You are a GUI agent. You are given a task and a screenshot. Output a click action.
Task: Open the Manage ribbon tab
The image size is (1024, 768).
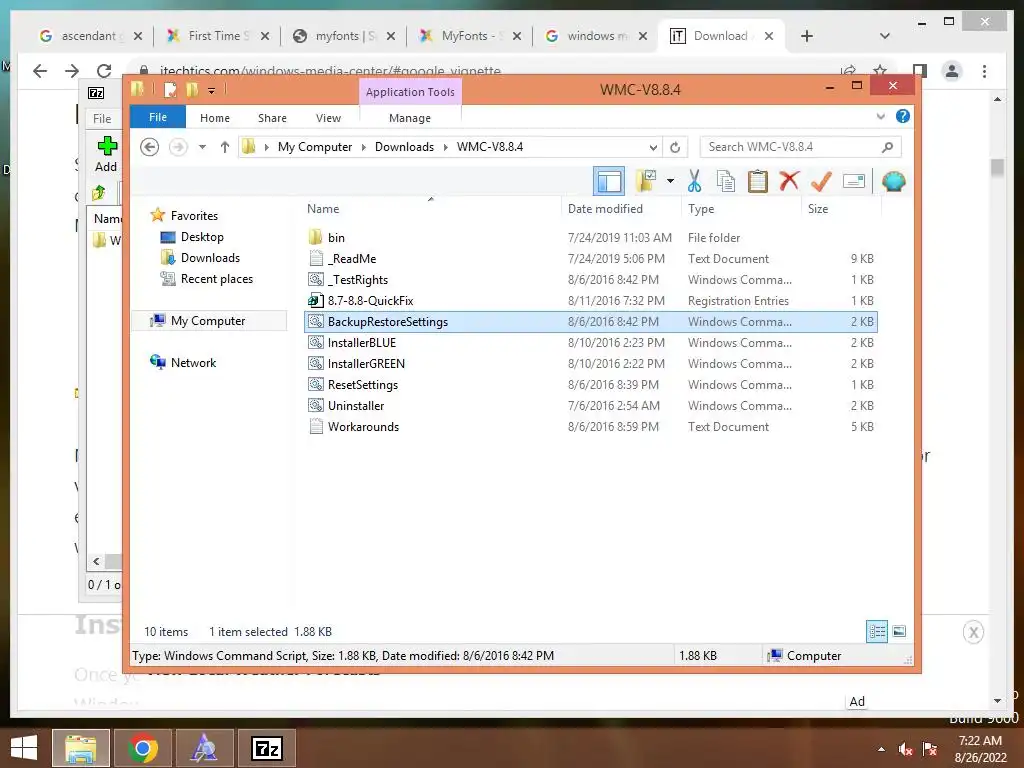coord(409,118)
